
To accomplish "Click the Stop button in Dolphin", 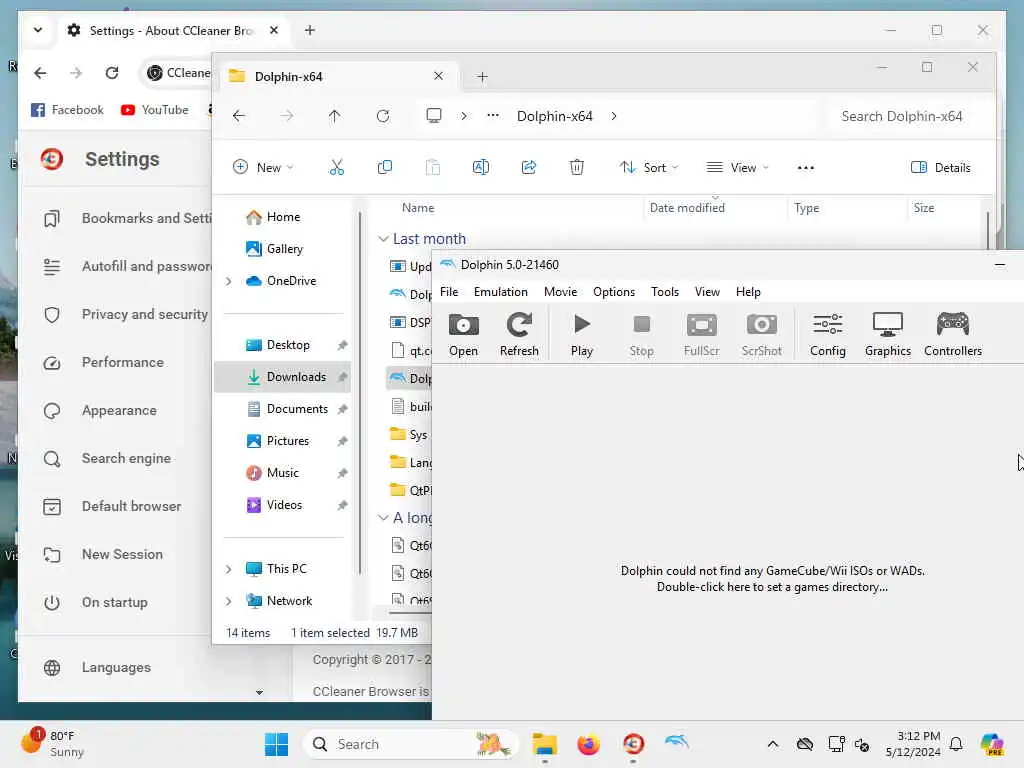I will tap(641, 334).
